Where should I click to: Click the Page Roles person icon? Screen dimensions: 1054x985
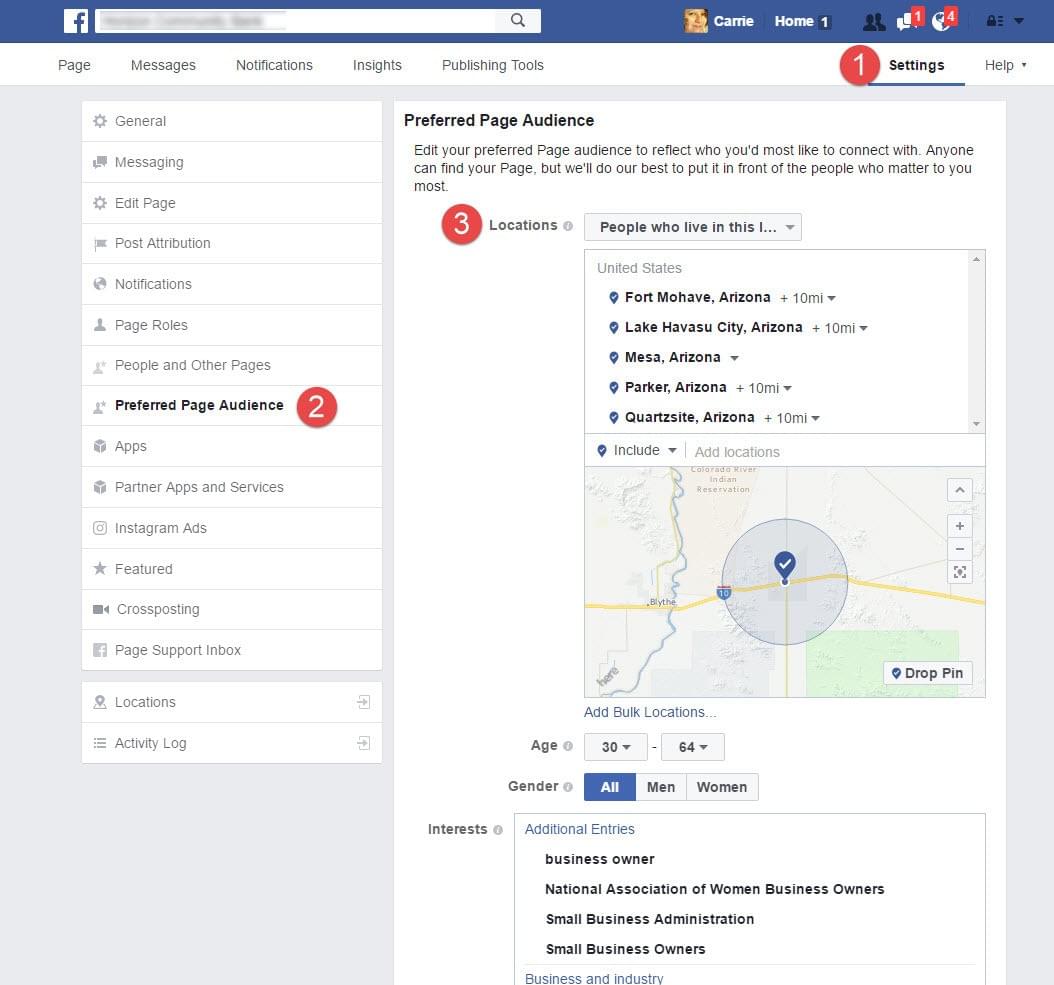click(100, 325)
